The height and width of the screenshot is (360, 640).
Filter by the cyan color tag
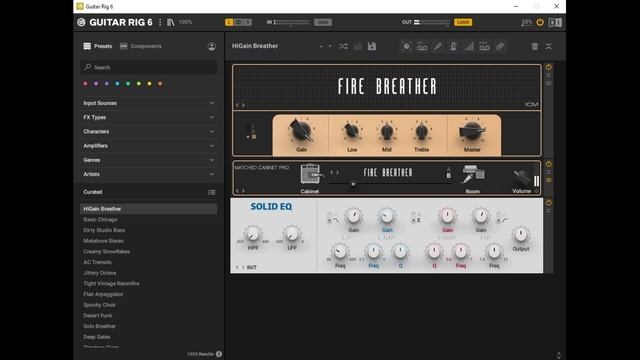click(x=117, y=84)
